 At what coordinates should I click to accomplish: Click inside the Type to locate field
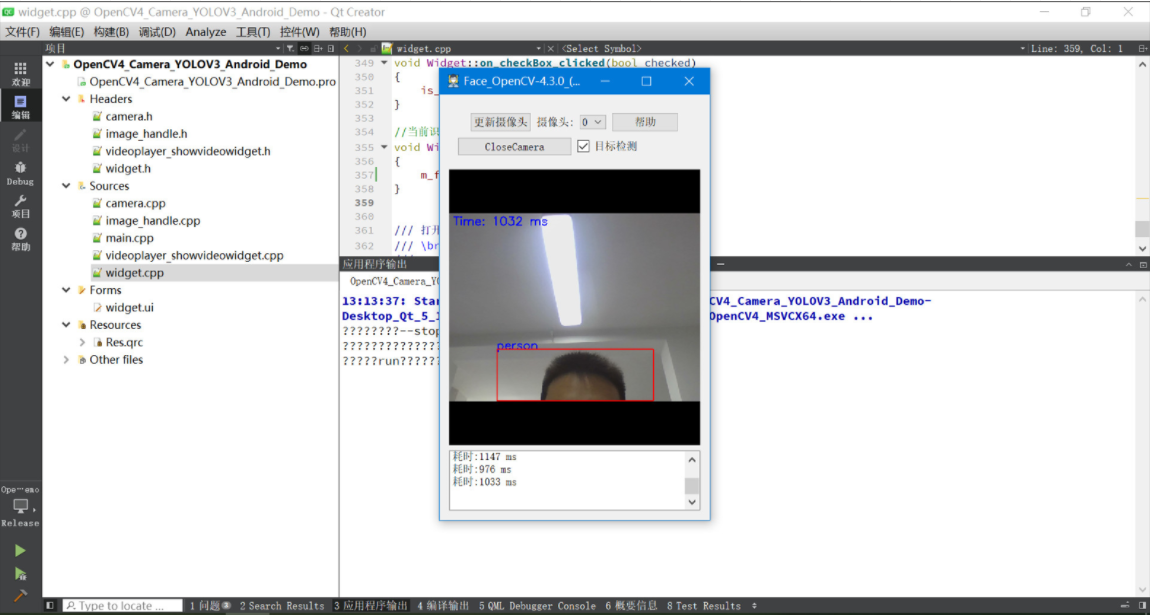120,605
